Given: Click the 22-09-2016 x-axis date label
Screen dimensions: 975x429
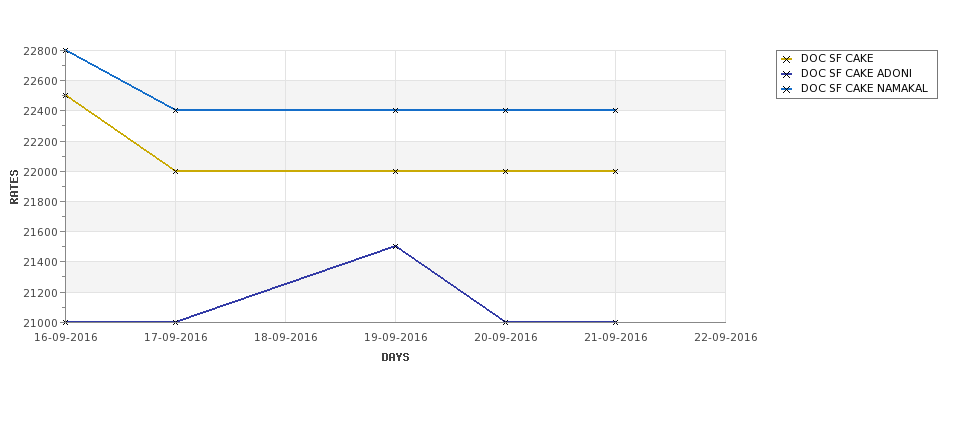Looking at the screenshot, I should 726,338.
